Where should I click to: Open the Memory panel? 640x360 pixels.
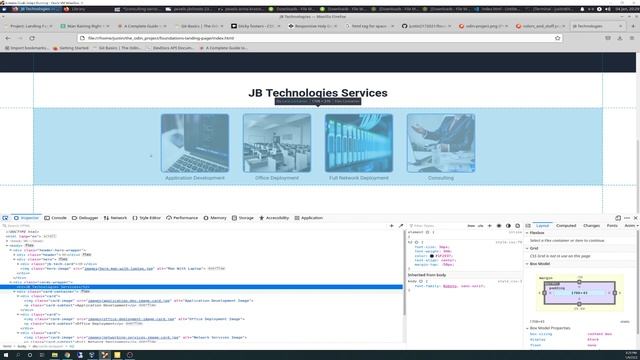pyautogui.click(x=215, y=218)
